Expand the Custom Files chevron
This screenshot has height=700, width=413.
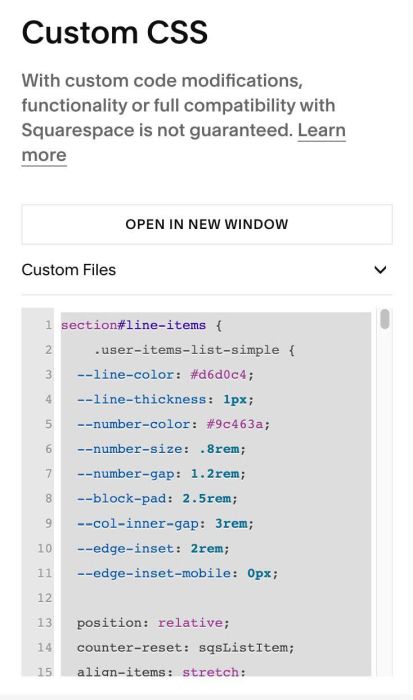coord(380,270)
